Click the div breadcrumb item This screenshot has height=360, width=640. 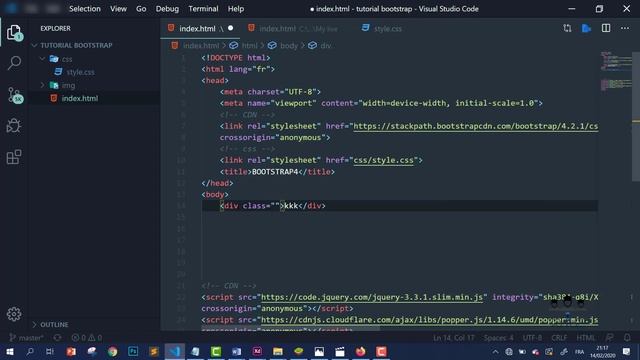[325, 46]
